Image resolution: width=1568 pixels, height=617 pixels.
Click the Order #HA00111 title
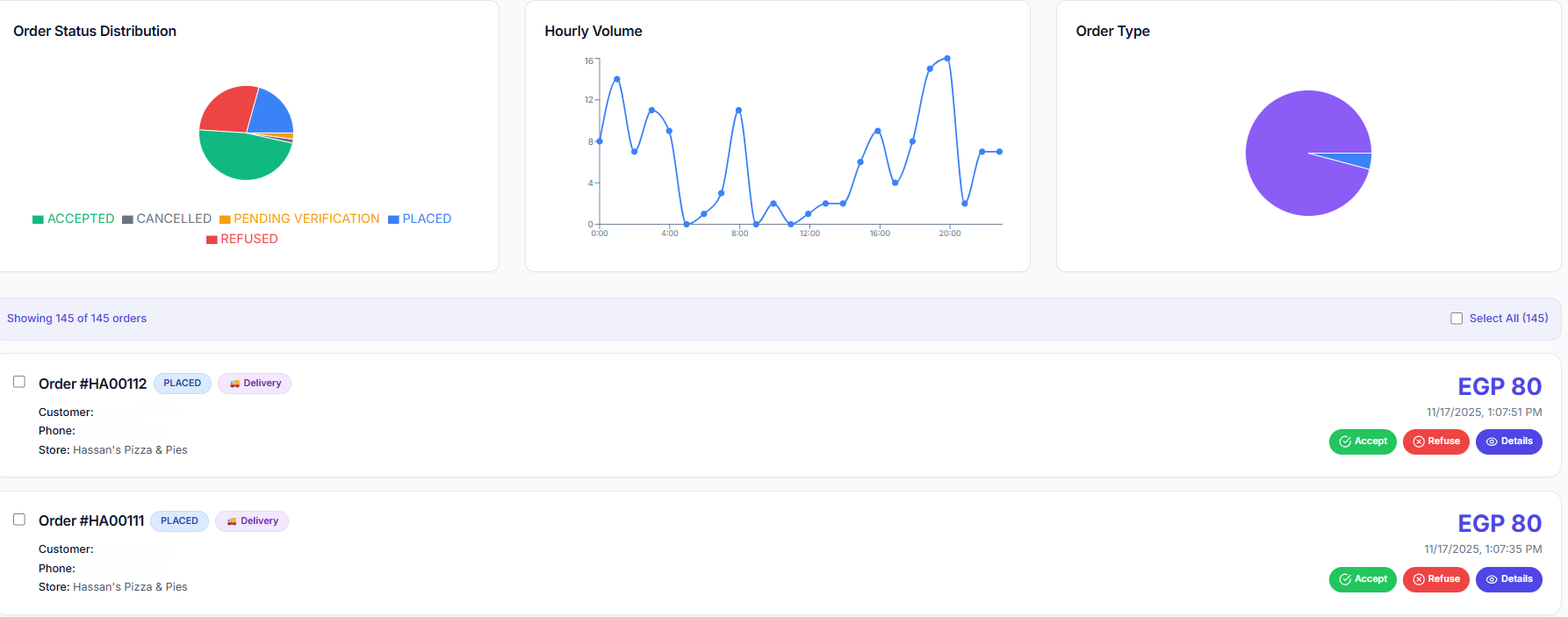coord(91,520)
